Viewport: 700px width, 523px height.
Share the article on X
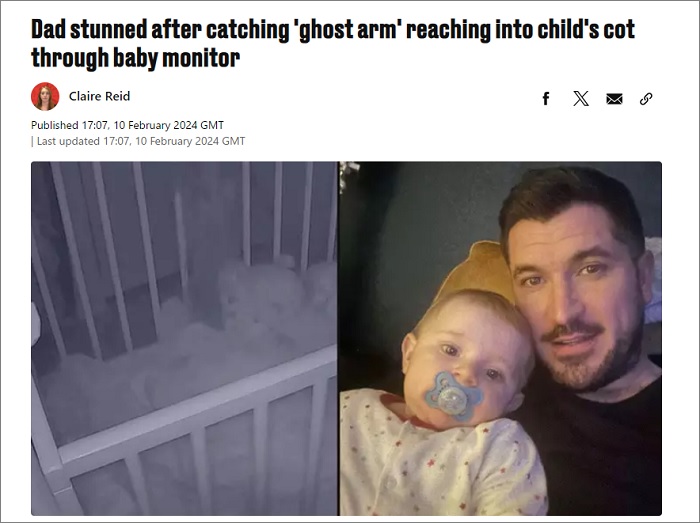[x=581, y=99]
